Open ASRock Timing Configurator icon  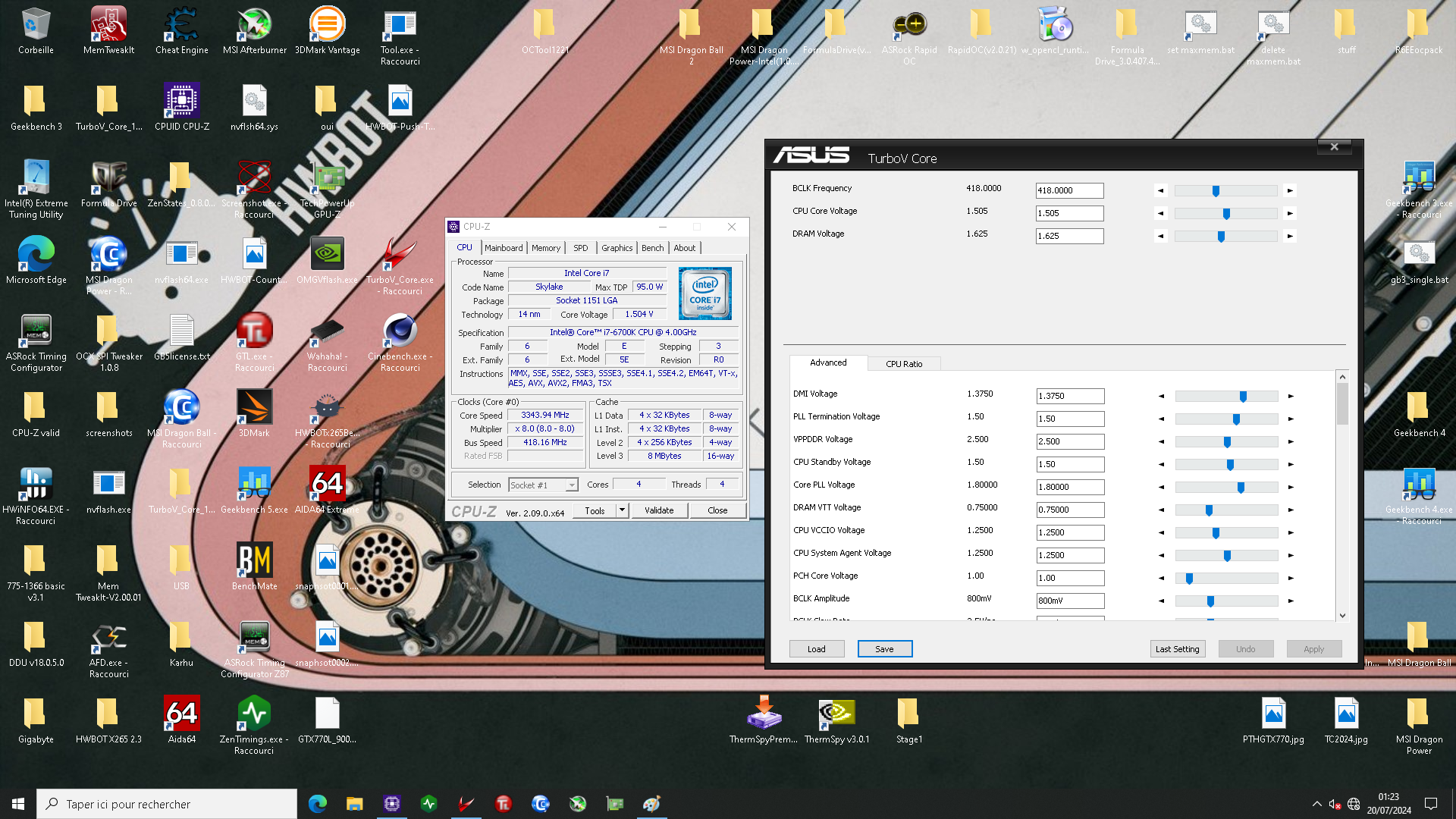36,343
